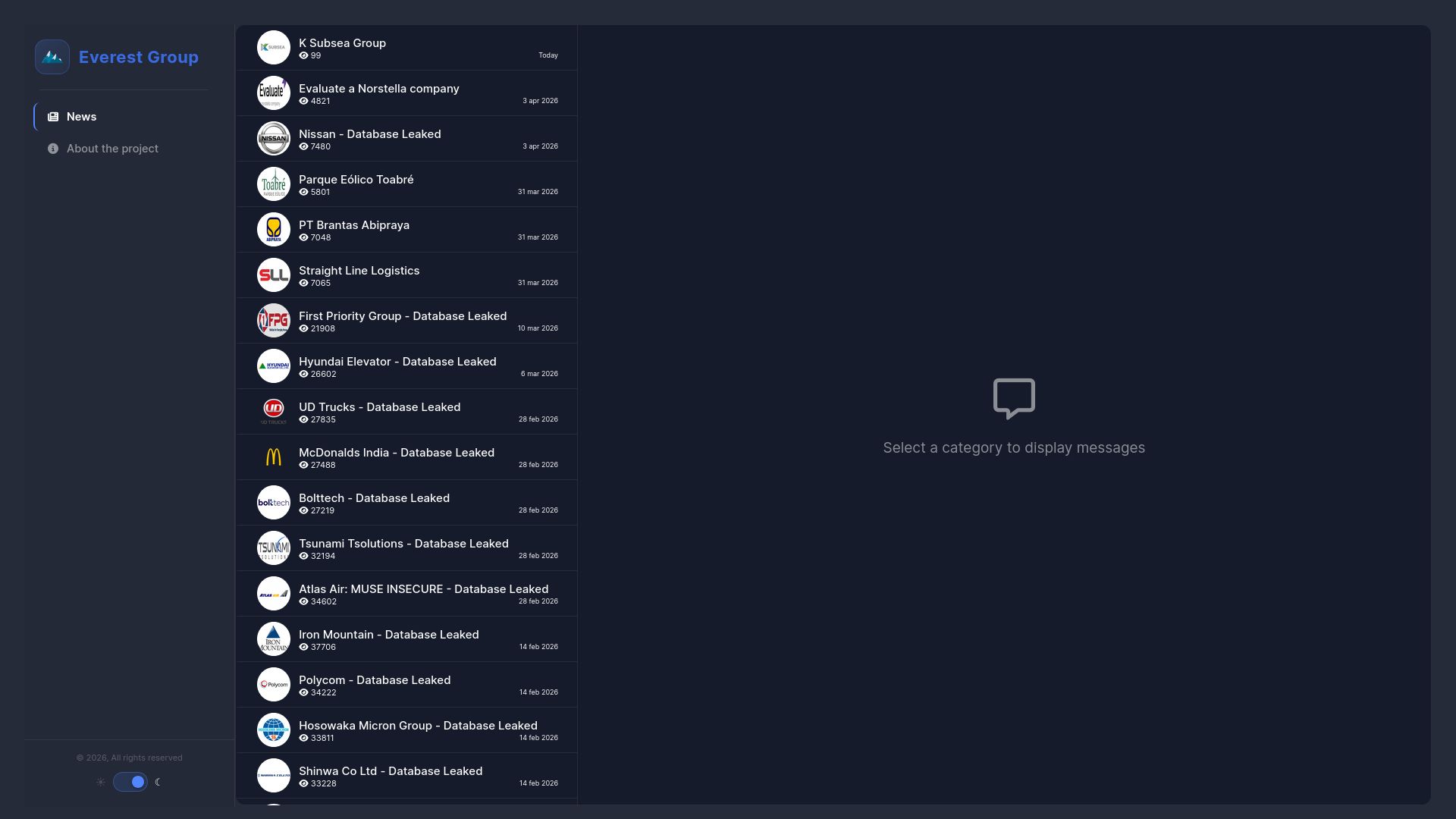Select the News newspaper icon

coord(53,117)
